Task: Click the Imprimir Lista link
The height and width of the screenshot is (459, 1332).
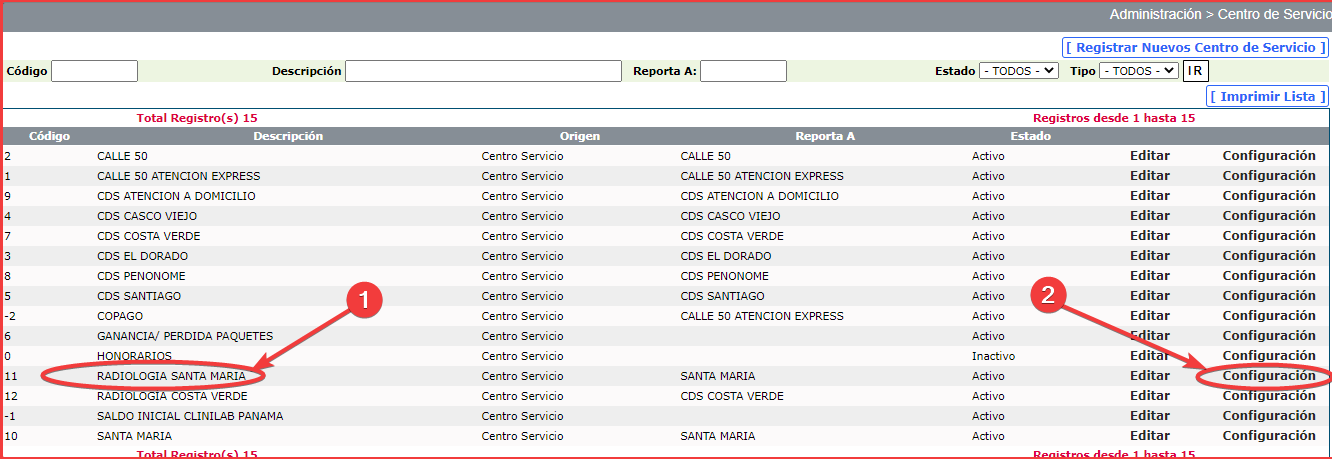Action: [x=1268, y=96]
